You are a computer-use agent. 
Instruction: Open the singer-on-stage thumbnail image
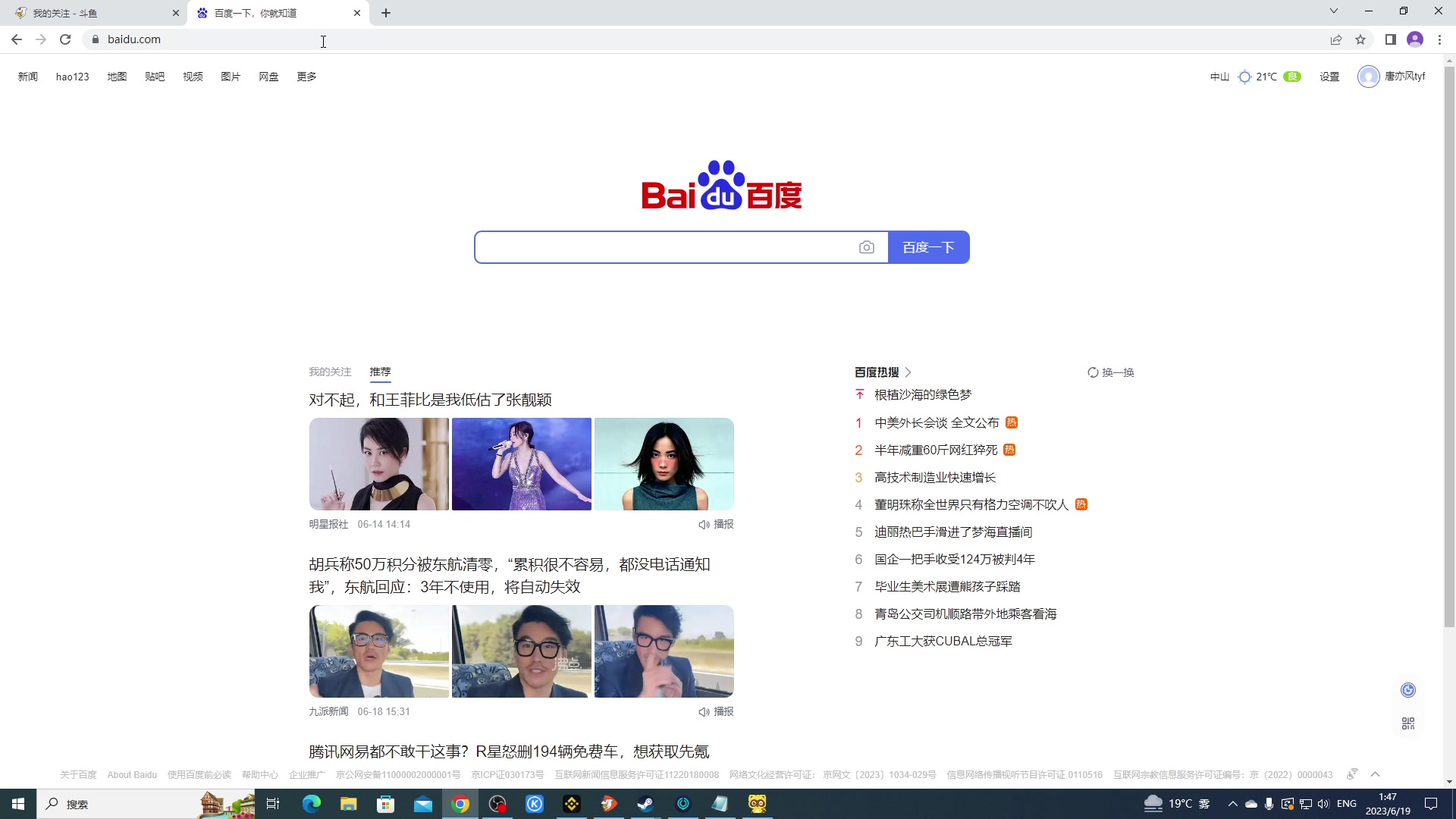(x=522, y=464)
